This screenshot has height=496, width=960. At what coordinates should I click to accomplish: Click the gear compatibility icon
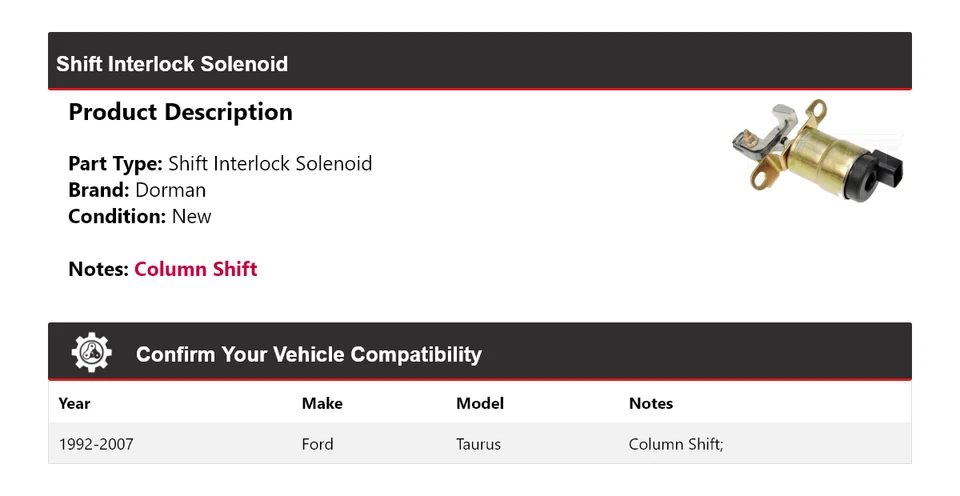[92, 353]
